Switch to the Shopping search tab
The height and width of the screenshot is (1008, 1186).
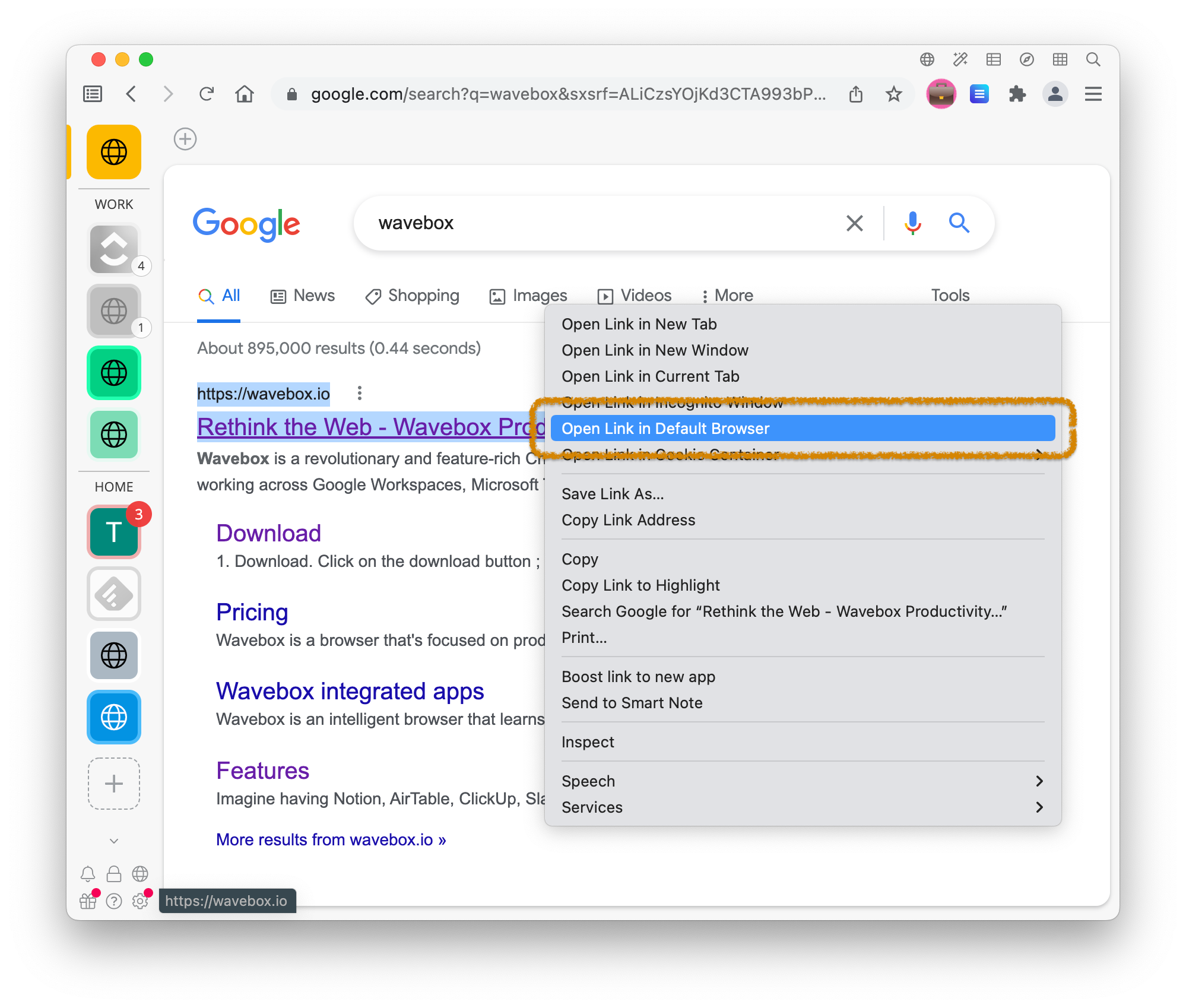(x=413, y=296)
